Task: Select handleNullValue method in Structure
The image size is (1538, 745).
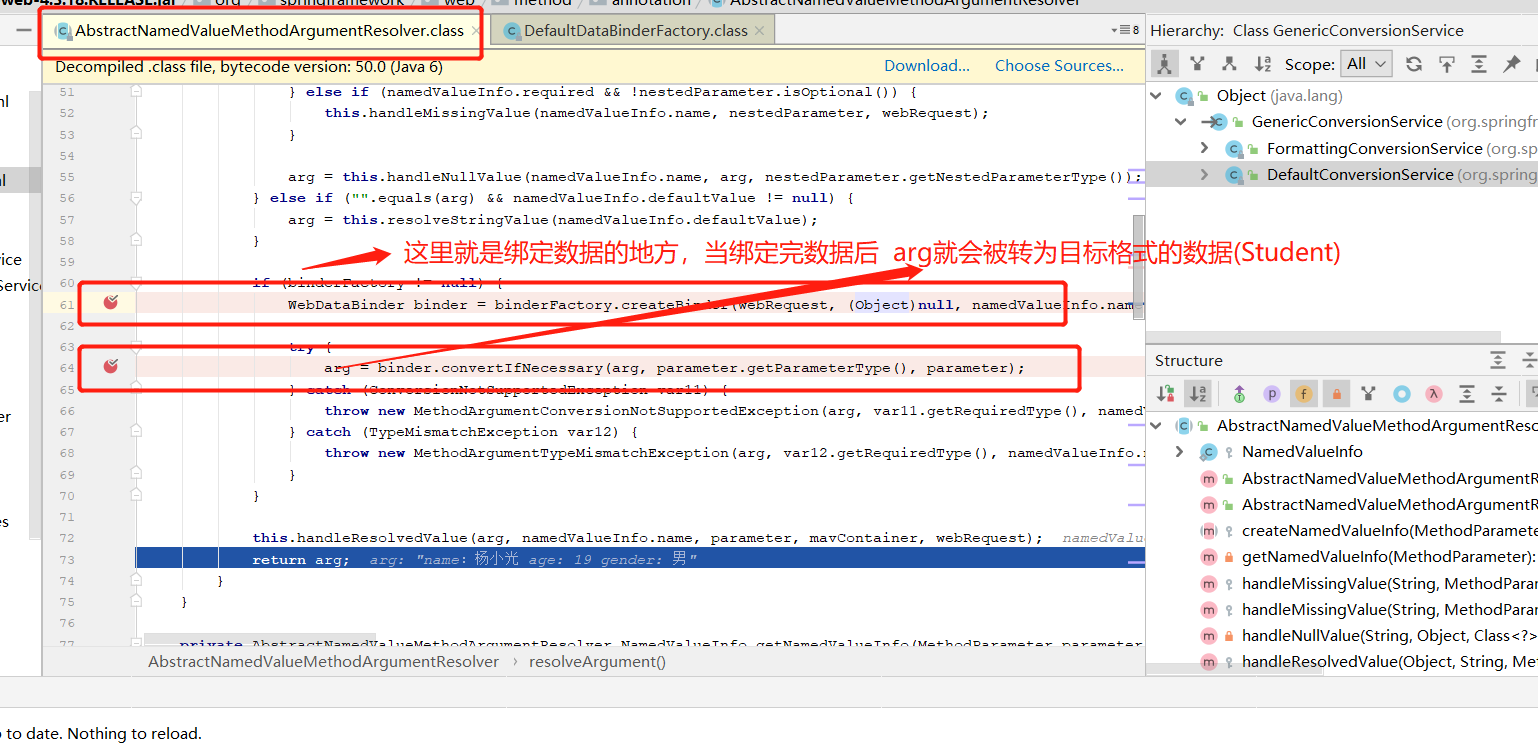Action: [1389, 635]
